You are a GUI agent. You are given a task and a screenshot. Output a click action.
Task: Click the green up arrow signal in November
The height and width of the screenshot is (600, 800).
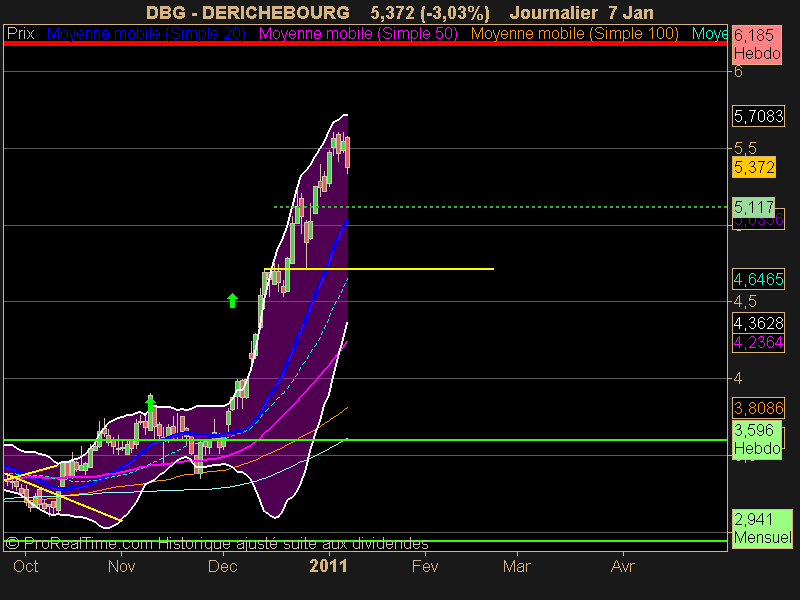[150, 404]
